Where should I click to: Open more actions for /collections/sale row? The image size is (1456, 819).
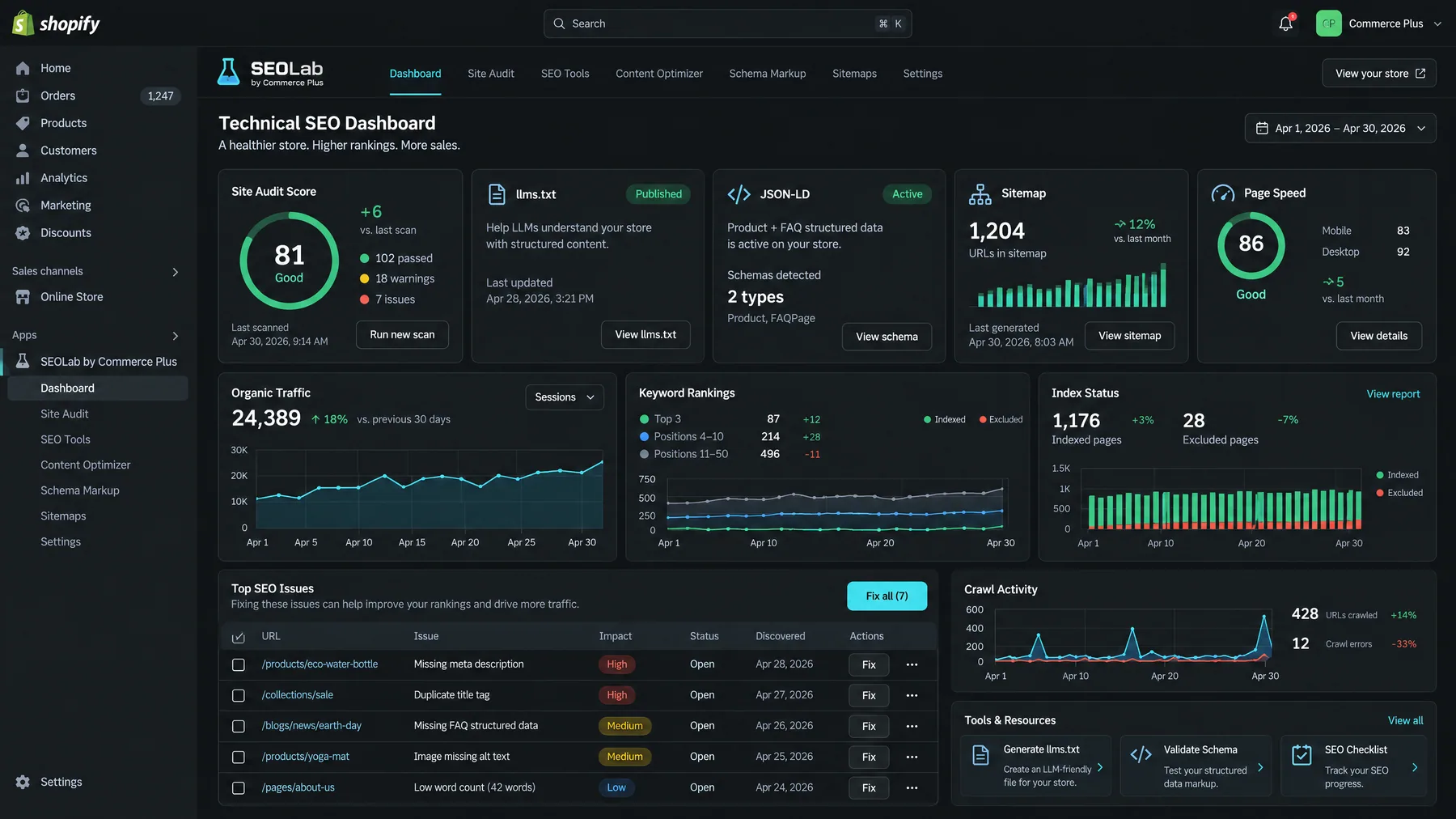[912, 695]
